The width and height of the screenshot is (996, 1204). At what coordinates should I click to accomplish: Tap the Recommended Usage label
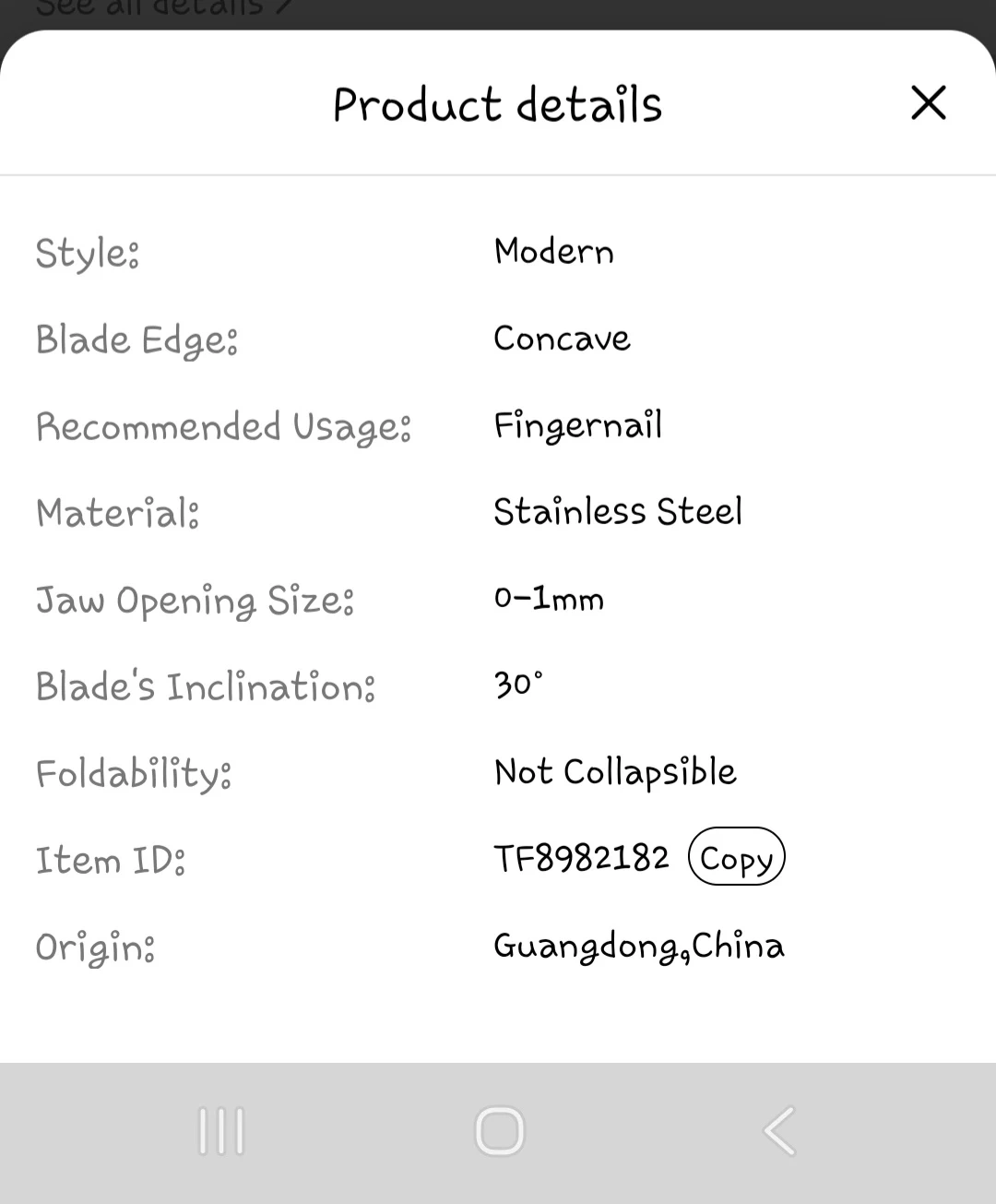click(x=223, y=427)
